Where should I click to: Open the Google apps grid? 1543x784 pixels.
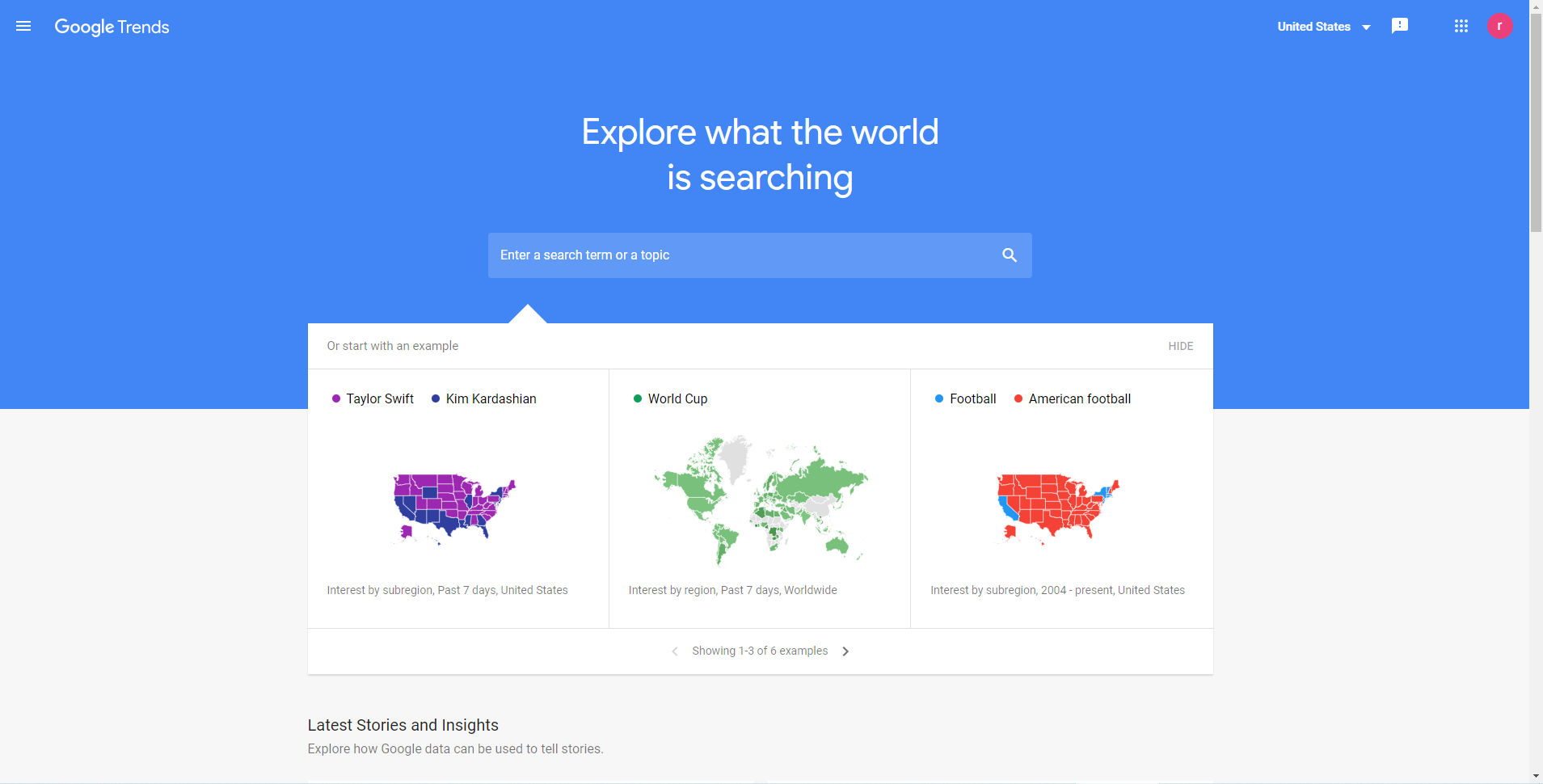pyautogui.click(x=1461, y=27)
